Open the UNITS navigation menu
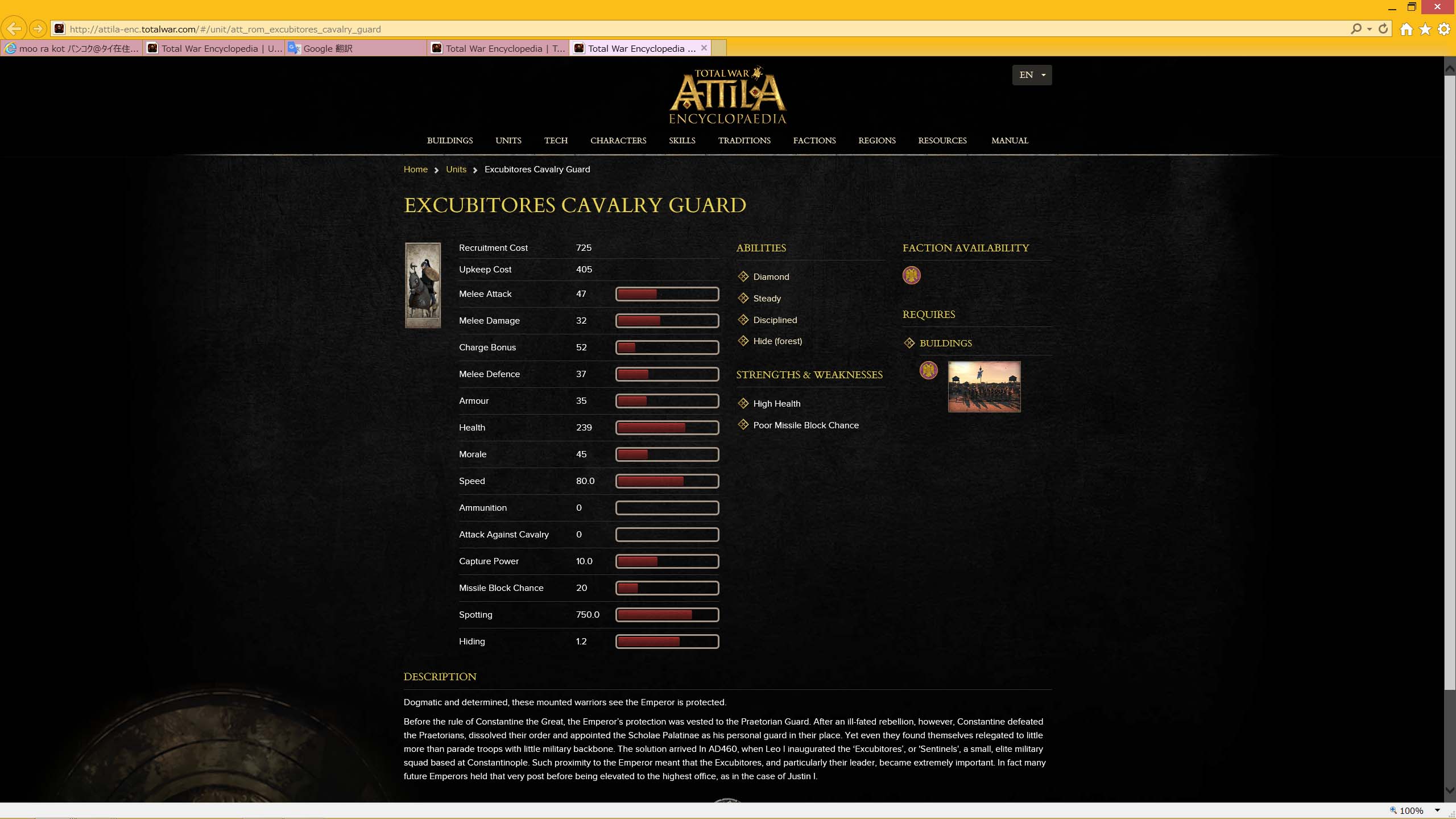Image resolution: width=1456 pixels, height=819 pixels. tap(508, 140)
